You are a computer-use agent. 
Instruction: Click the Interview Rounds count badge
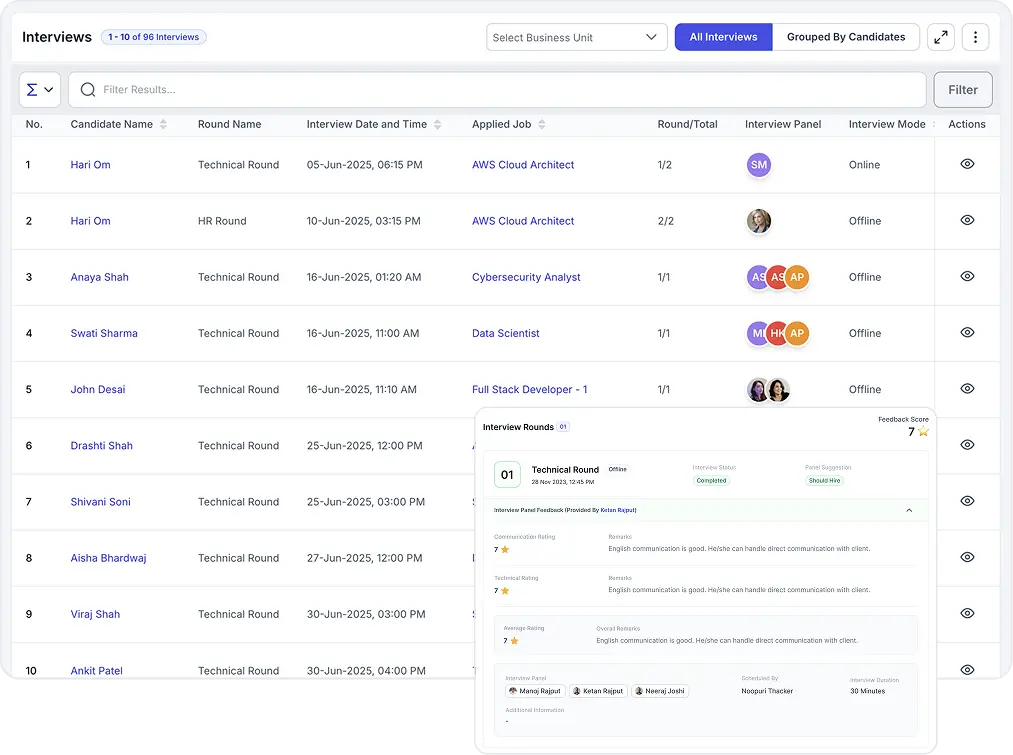563,427
